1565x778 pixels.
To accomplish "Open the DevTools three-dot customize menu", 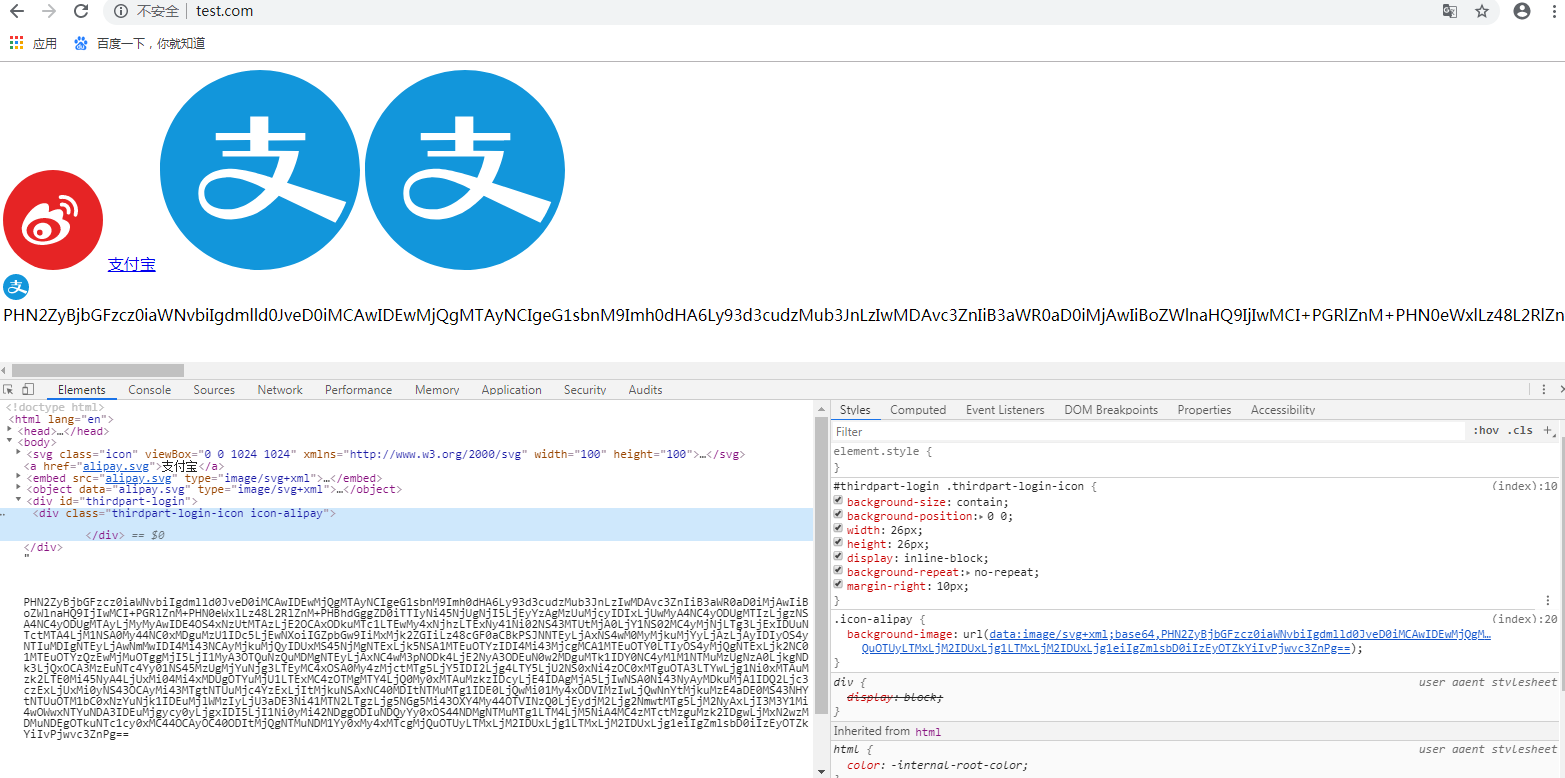I will [1542, 389].
